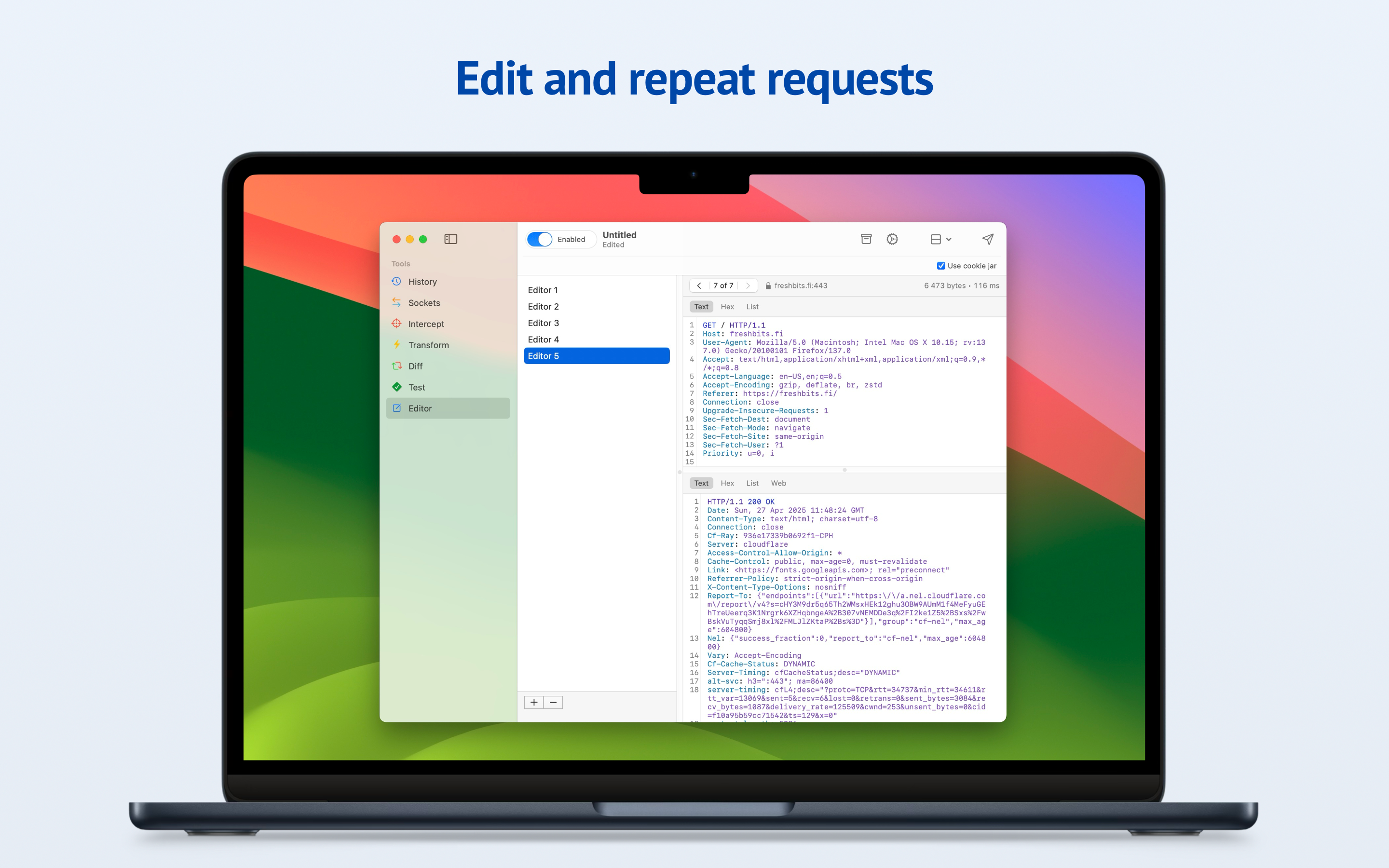Viewport: 1389px width, 868px height.
Task: Switch response view to Web tab
Action: point(778,483)
